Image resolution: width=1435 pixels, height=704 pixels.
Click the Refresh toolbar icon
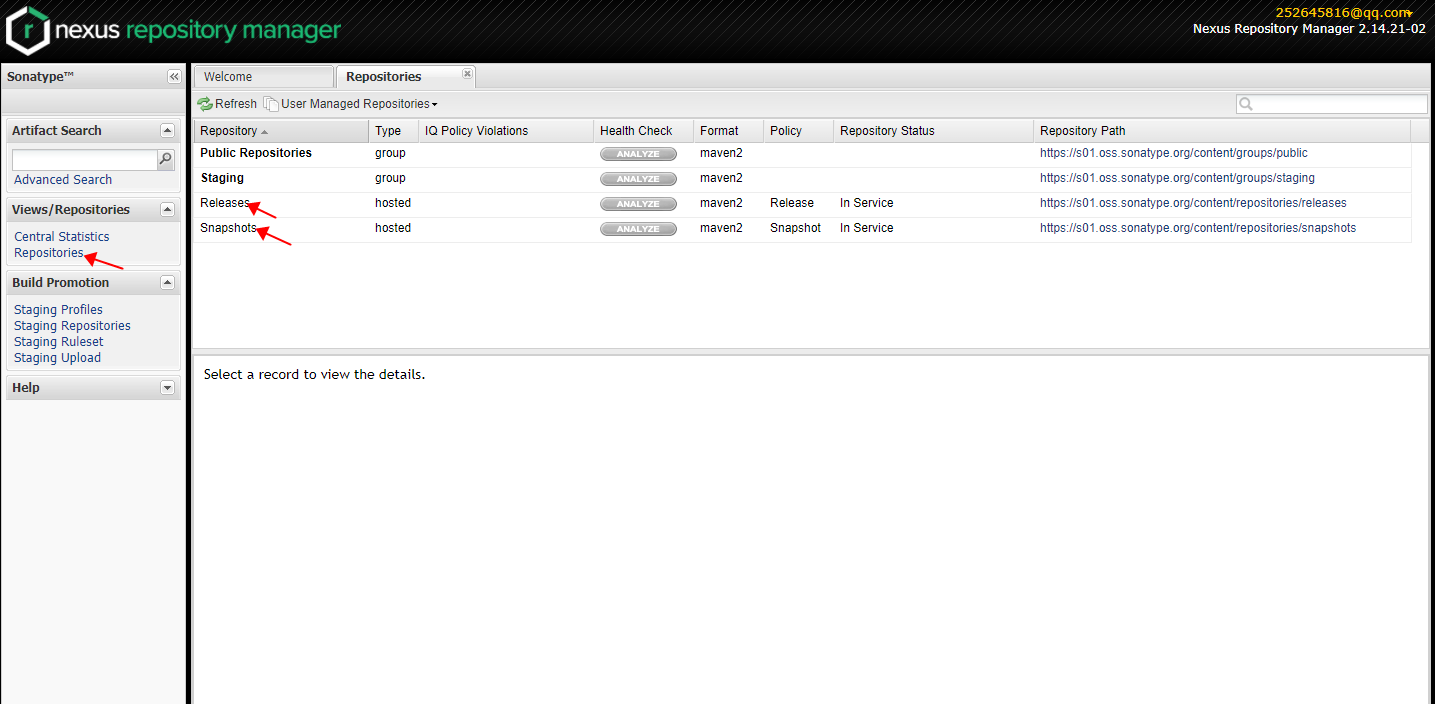(205, 104)
